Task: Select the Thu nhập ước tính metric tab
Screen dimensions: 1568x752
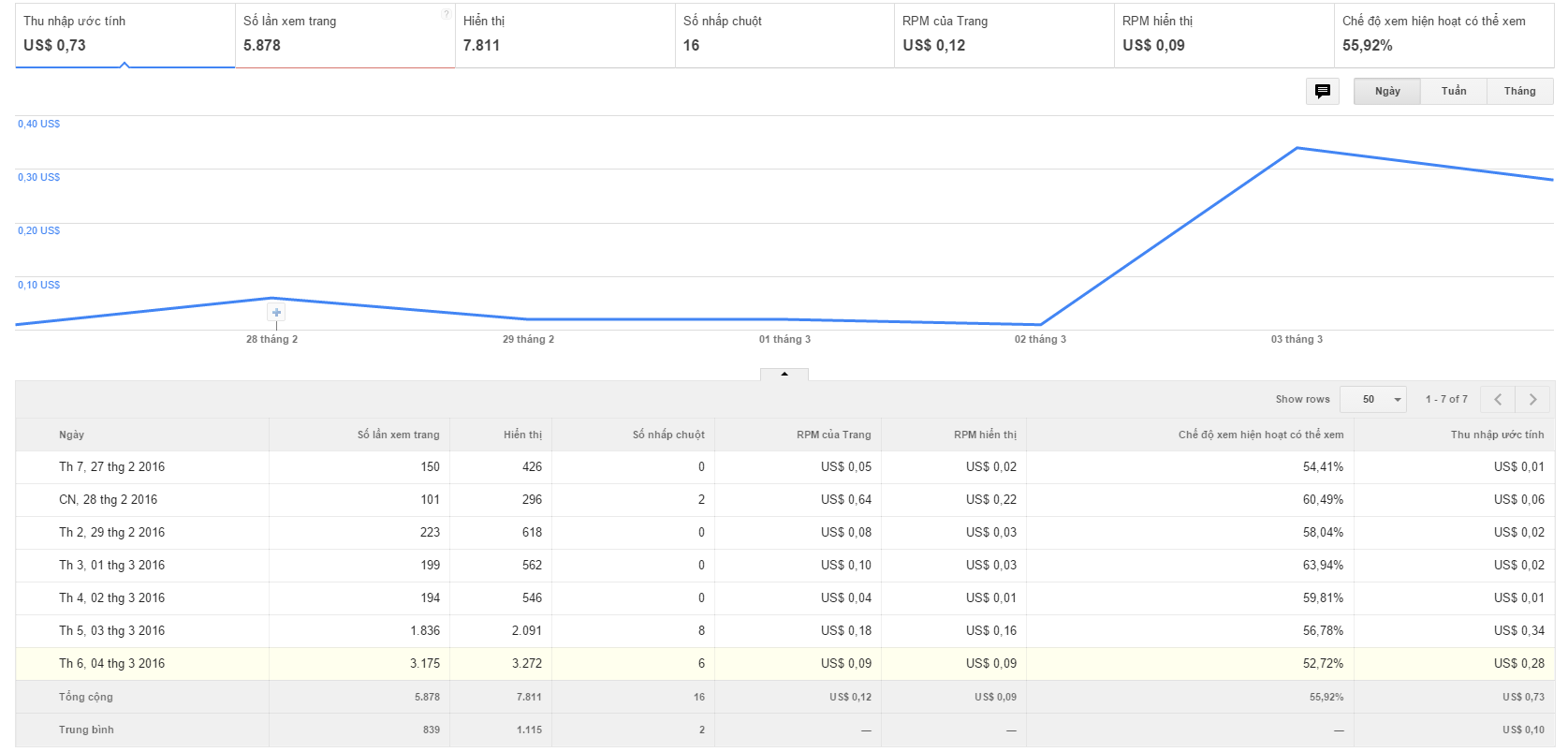Action: pyautogui.click(x=125, y=35)
